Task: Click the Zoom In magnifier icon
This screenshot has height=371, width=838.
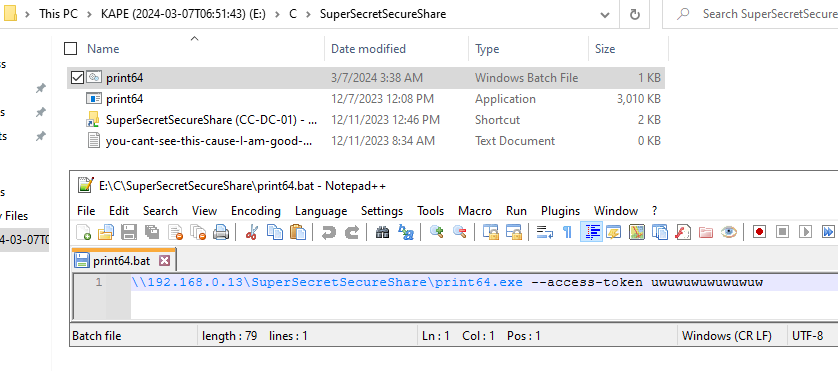Action: click(x=437, y=232)
